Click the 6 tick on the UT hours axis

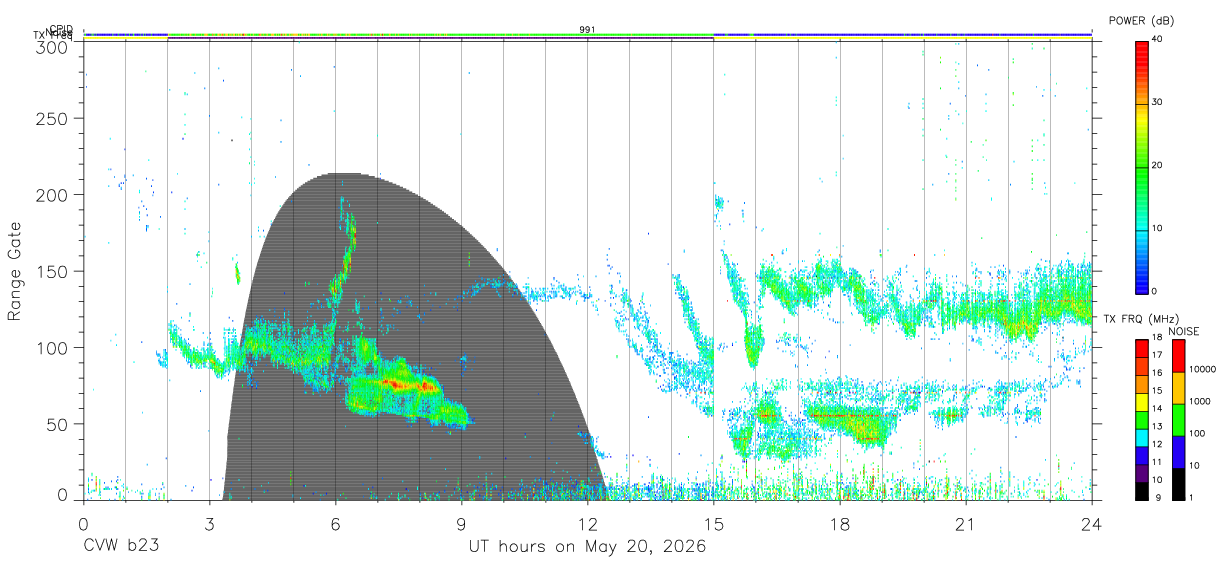(336, 523)
